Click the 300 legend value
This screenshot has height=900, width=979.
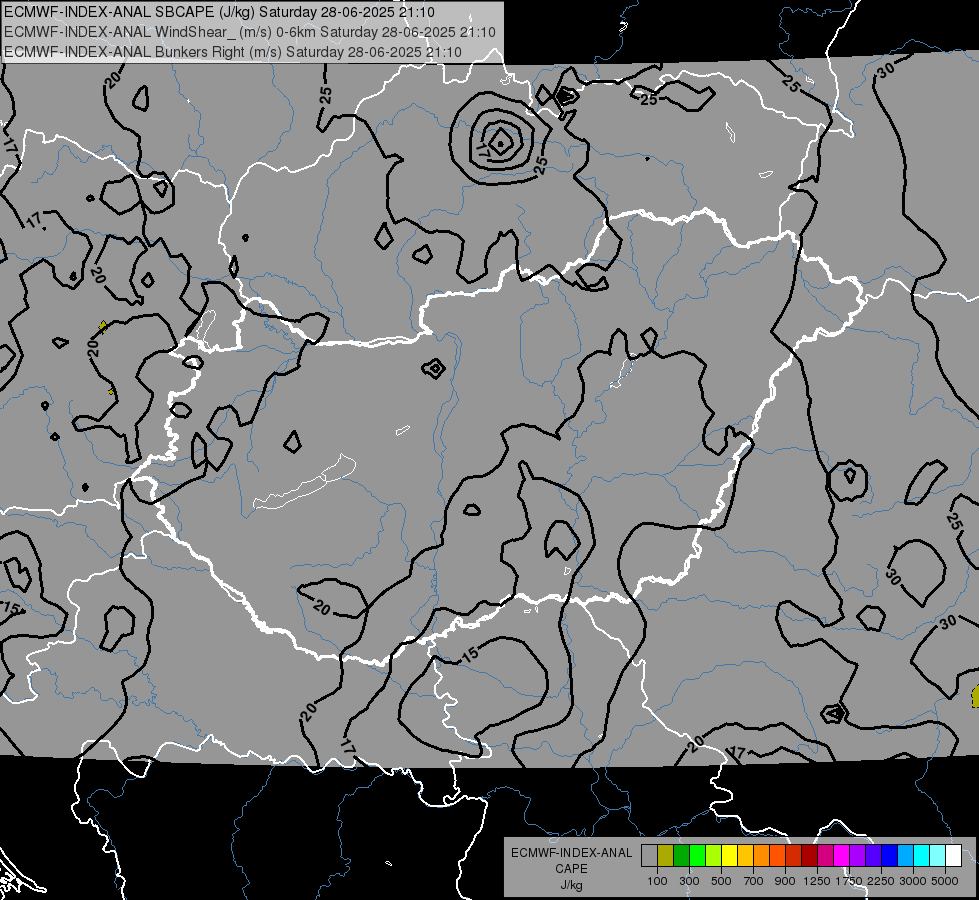click(689, 881)
